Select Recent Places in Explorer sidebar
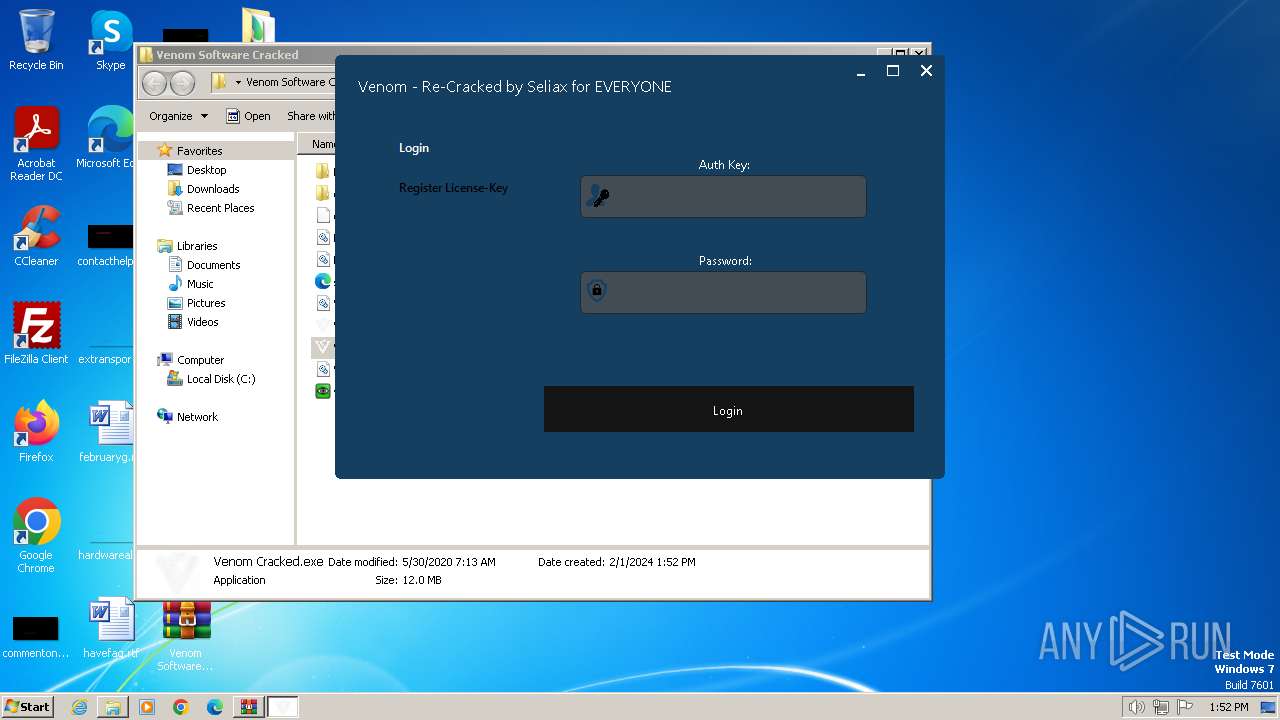 (220, 208)
